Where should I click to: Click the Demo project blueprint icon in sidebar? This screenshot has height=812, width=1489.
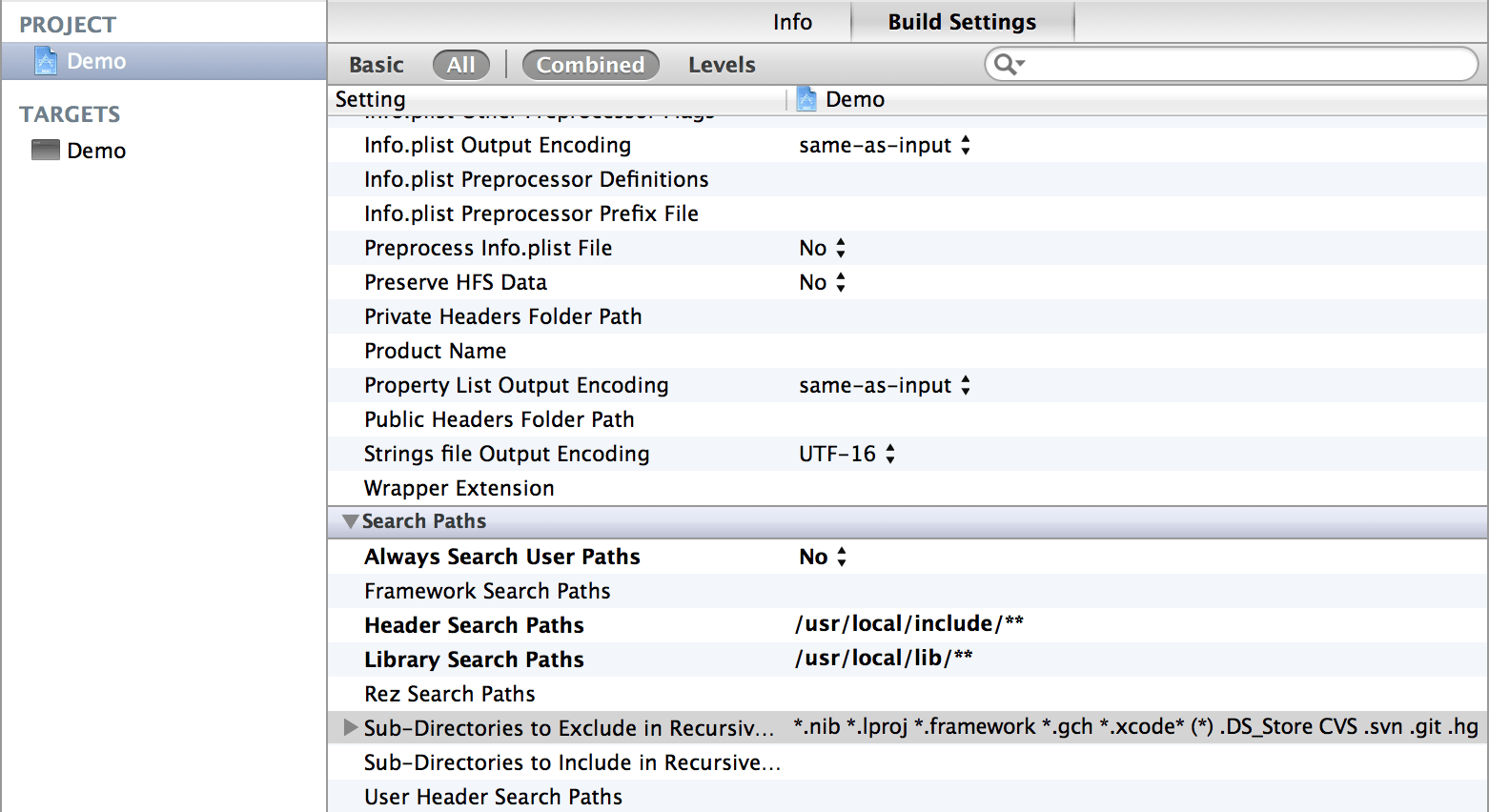46,61
